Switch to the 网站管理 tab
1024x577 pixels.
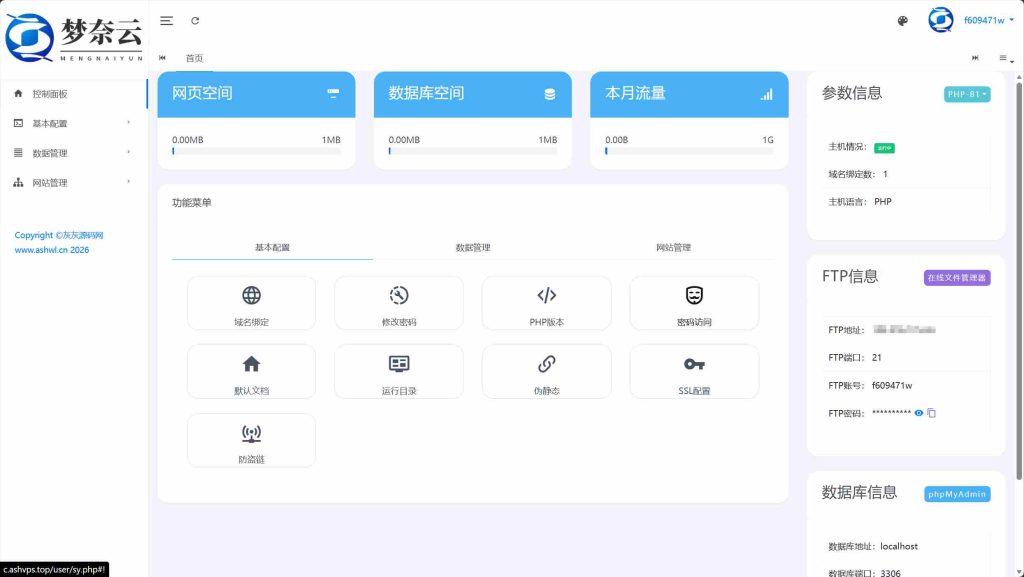click(x=673, y=247)
